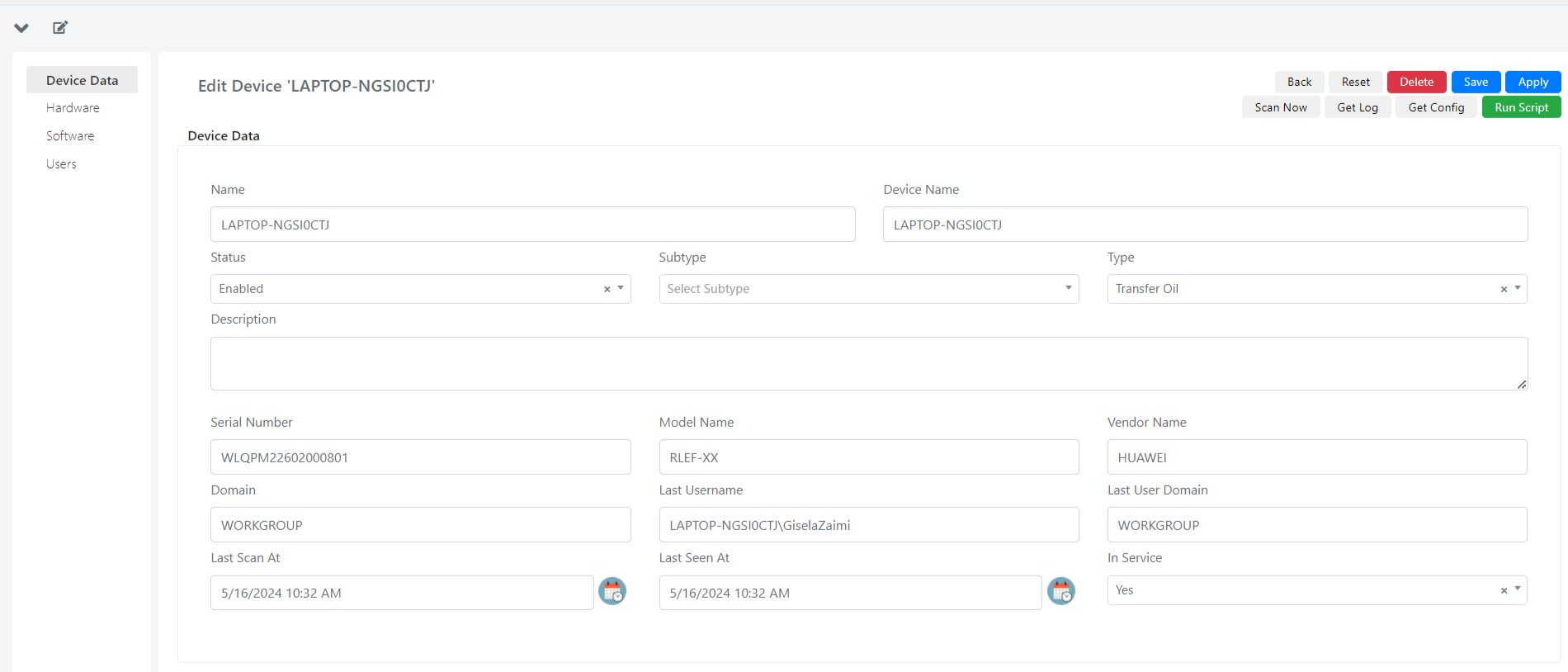
Task: Click the Device Data section heading
Action: [x=224, y=135]
